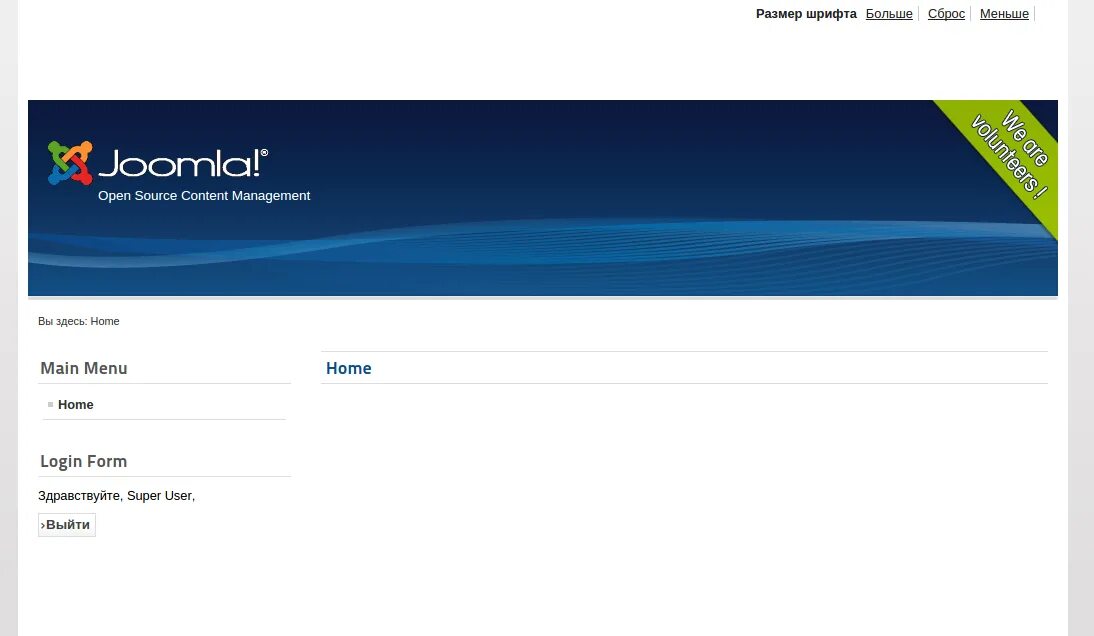The height and width of the screenshot is (636, 1094).
Task: Increase font size with Больше link
Action: tap(889, 14)
